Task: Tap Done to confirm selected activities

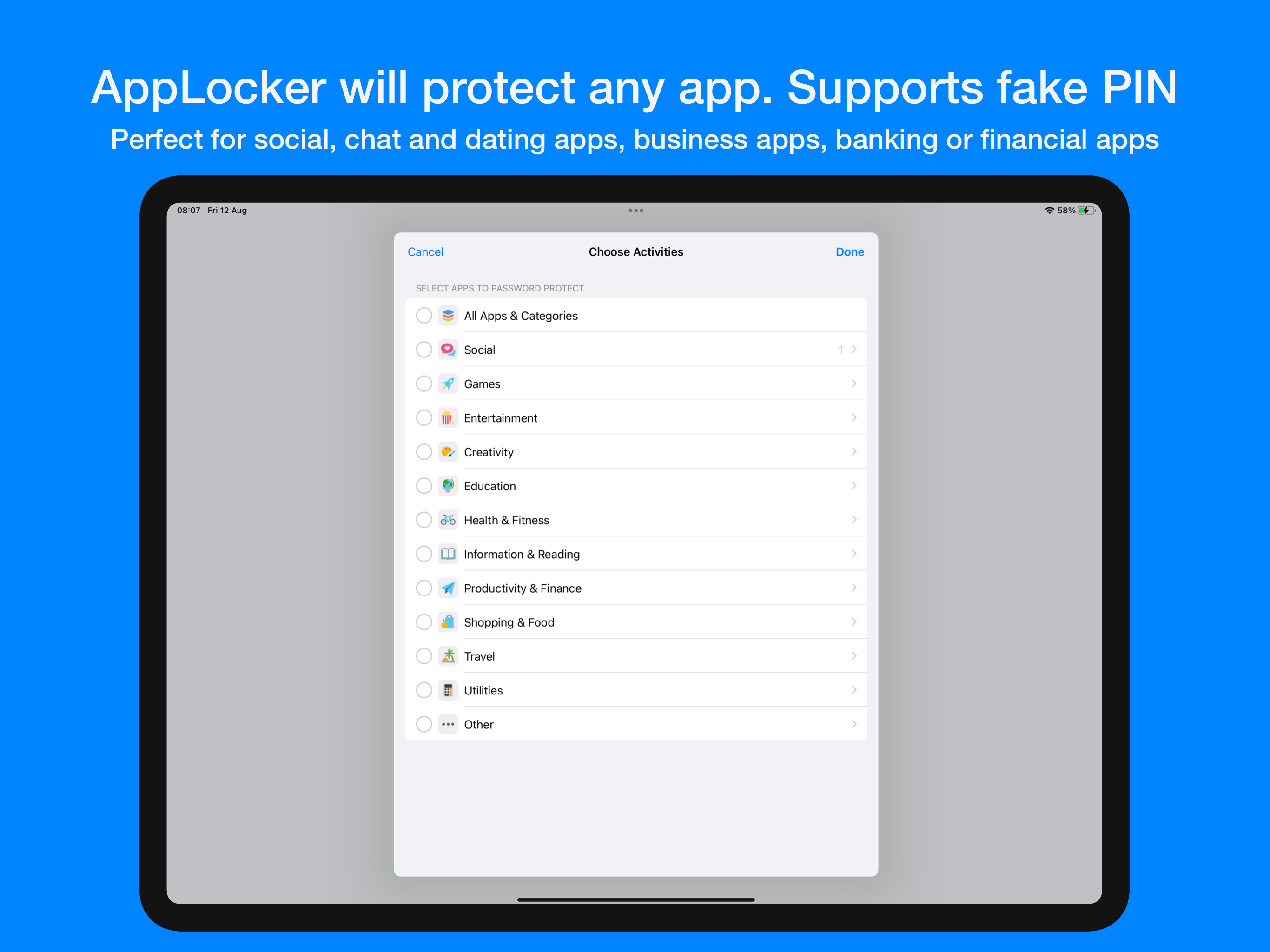Action: pos(850,252)
